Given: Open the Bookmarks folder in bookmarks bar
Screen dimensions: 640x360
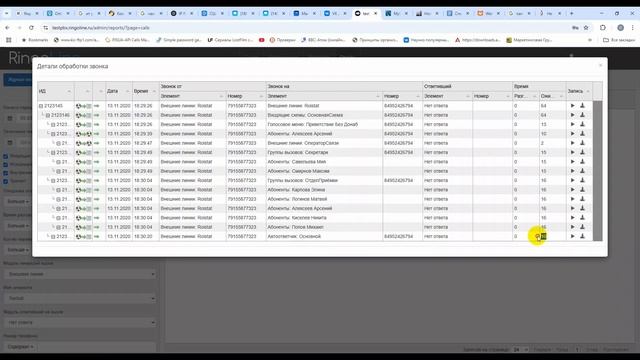Looking at the screenshot, I should pyautogui.click(x=35, y=40).
